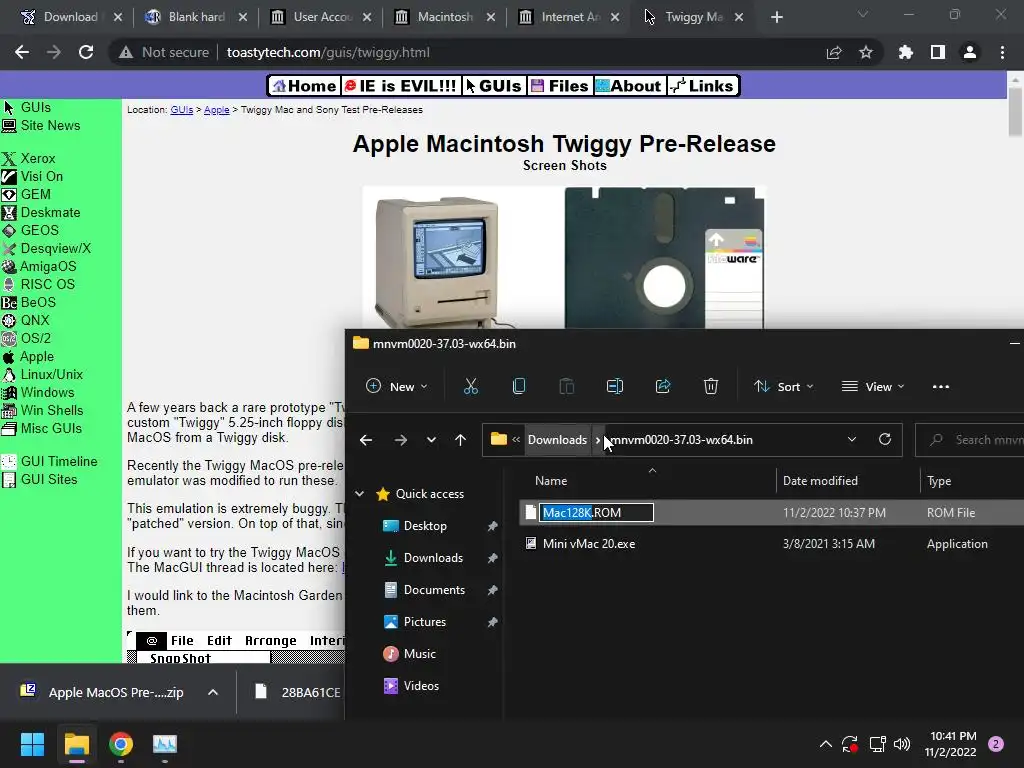Click the Share icon in Explorer toolbar

[x=663, y=387]
